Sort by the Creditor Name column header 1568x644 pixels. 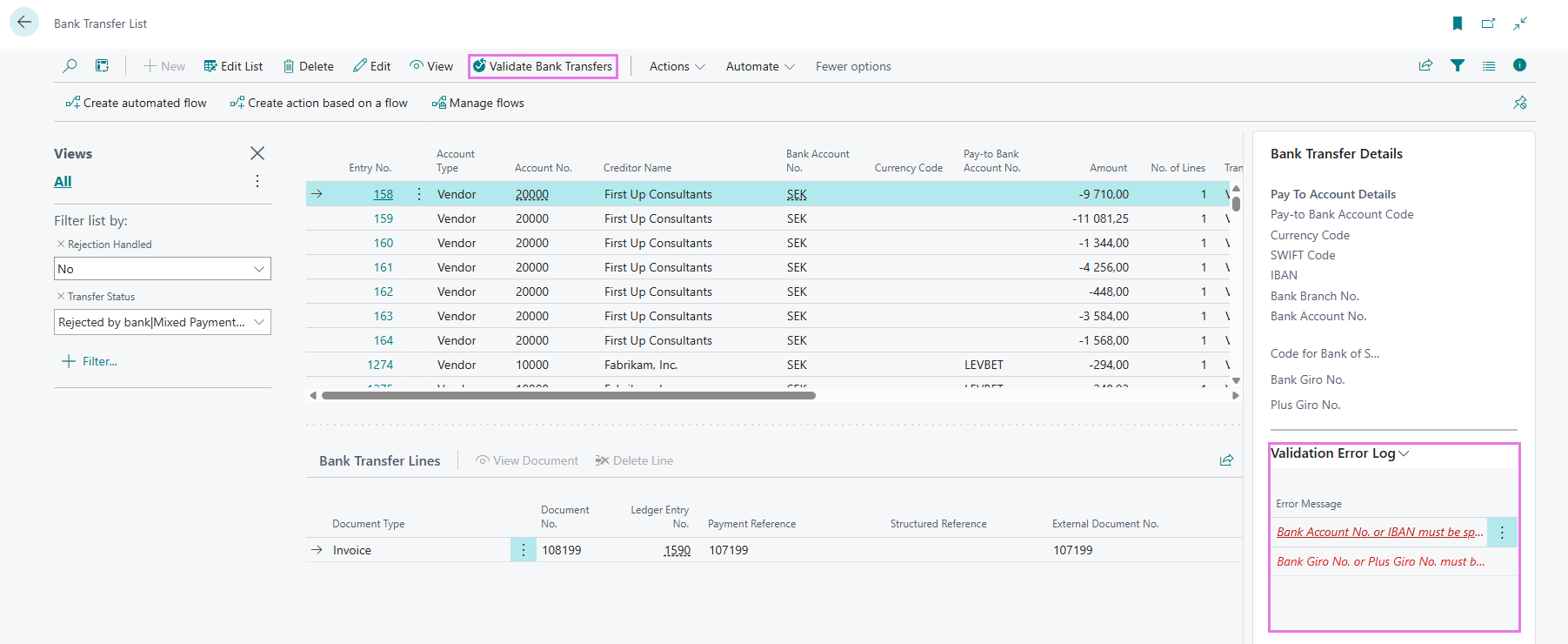(x=637, y=168)
